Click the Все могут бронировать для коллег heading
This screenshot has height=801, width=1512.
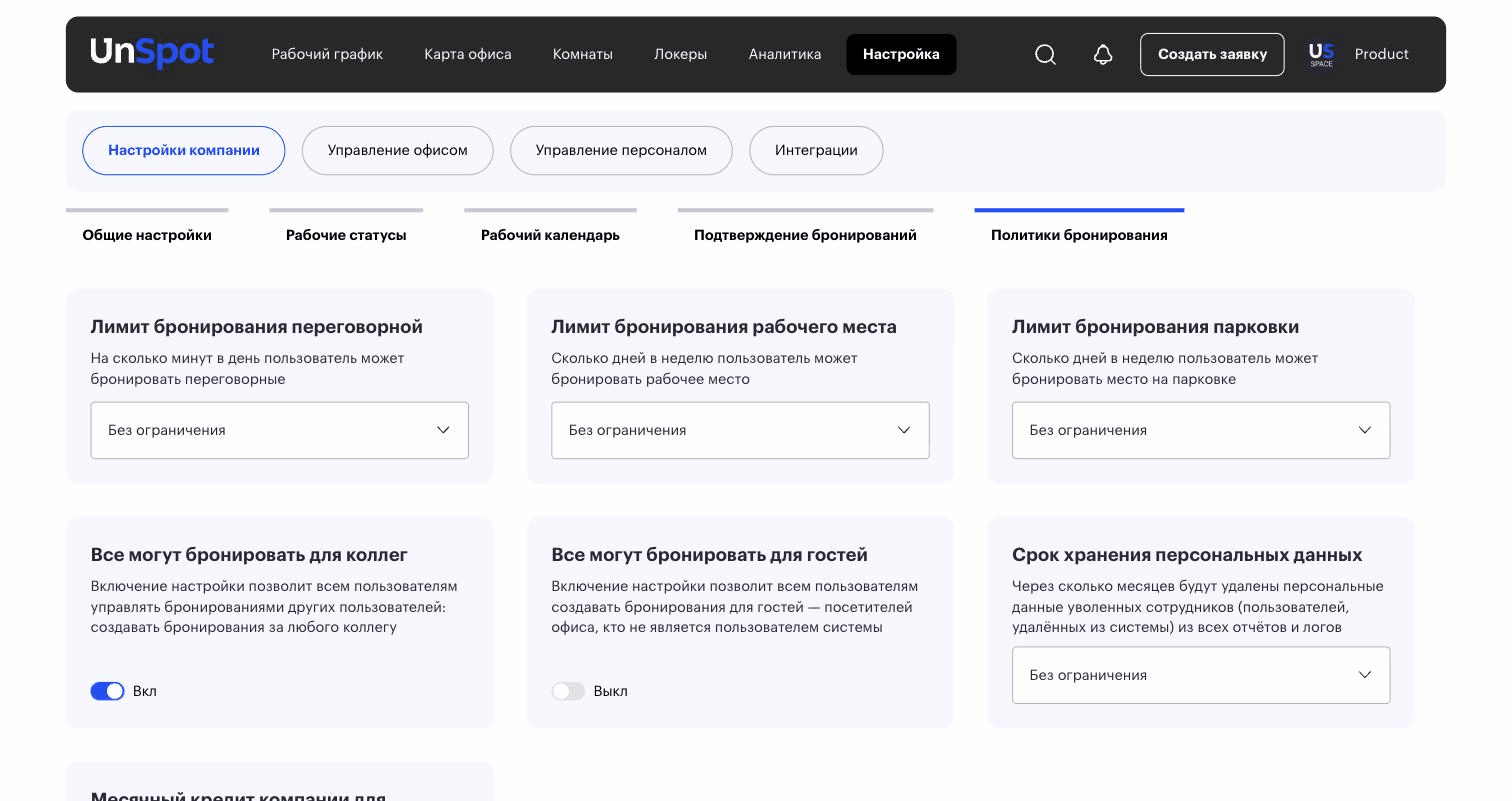pos(249,555)
